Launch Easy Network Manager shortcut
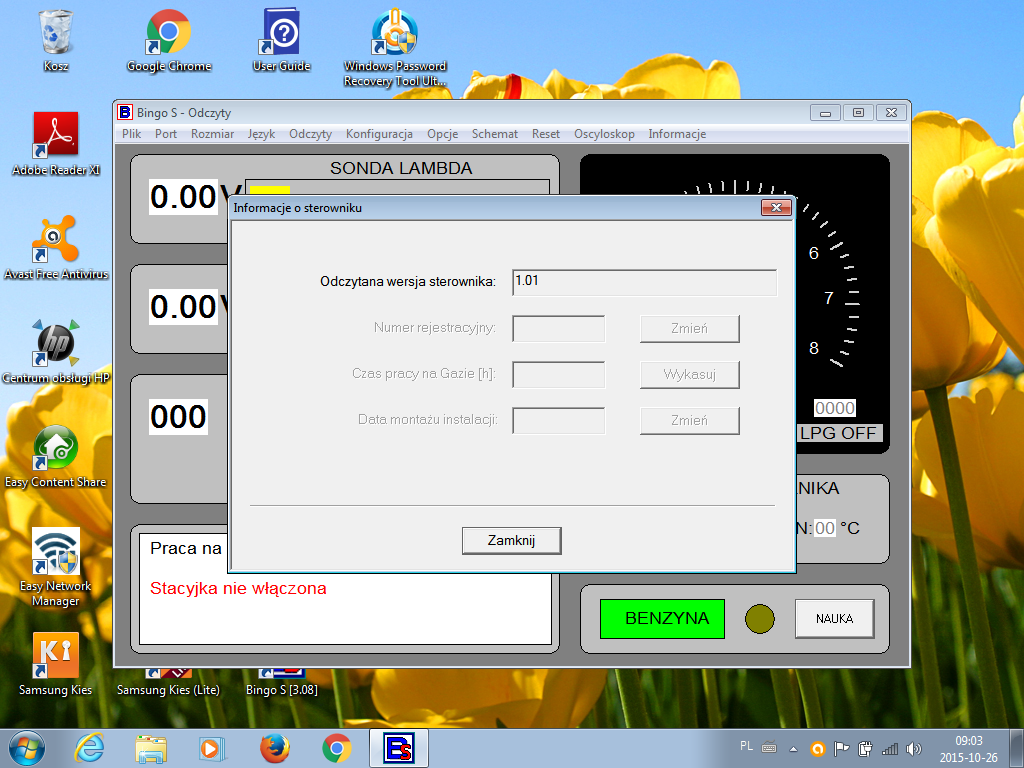 tap(56, 567)
